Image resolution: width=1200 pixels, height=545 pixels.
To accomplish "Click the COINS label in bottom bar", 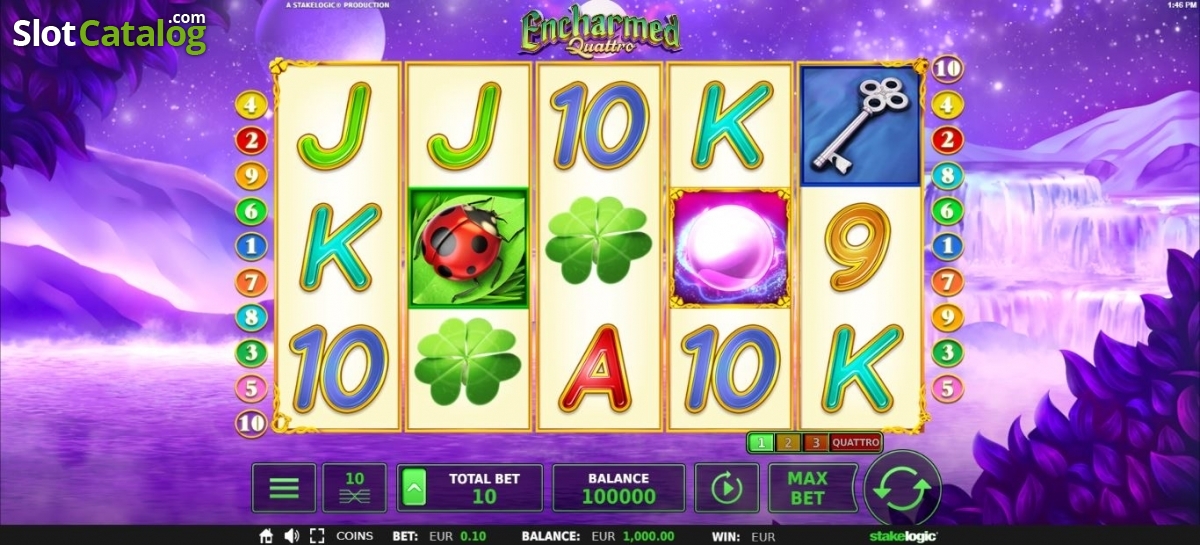I will pos(354,536).
